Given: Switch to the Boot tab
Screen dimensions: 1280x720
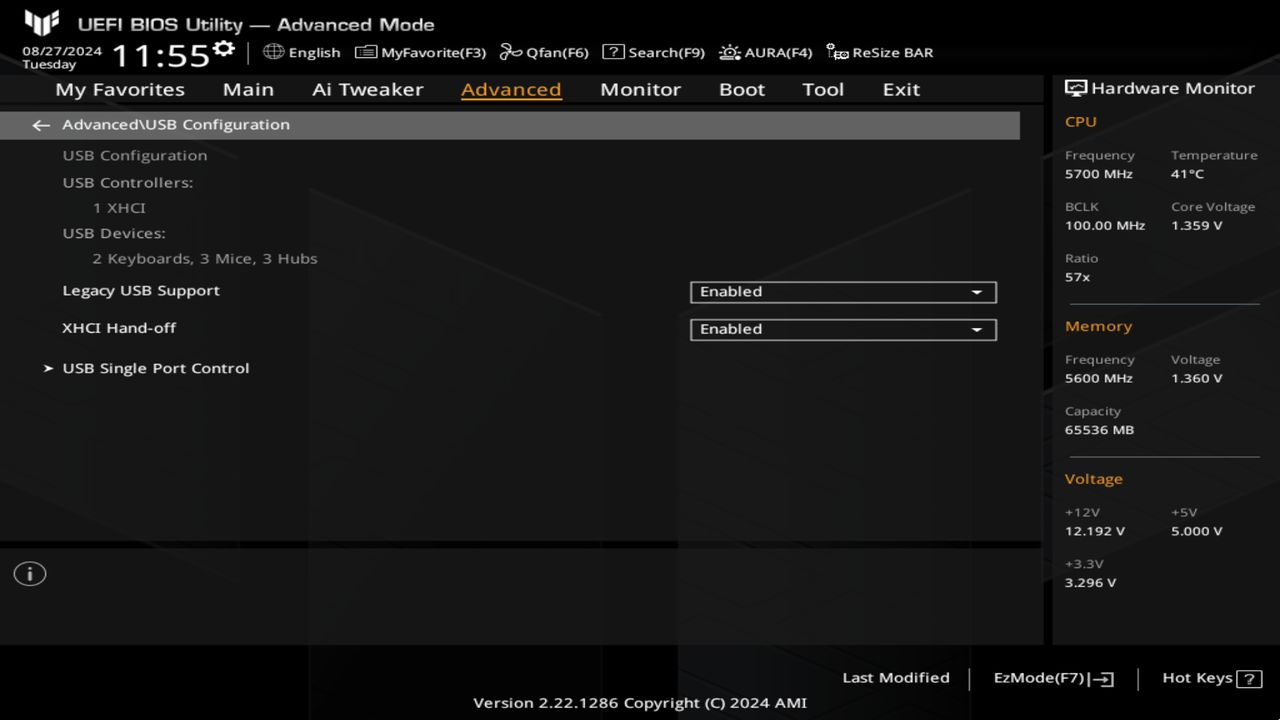Looking at the screenshot, I should pyautogui.click(x=742, y=89).
